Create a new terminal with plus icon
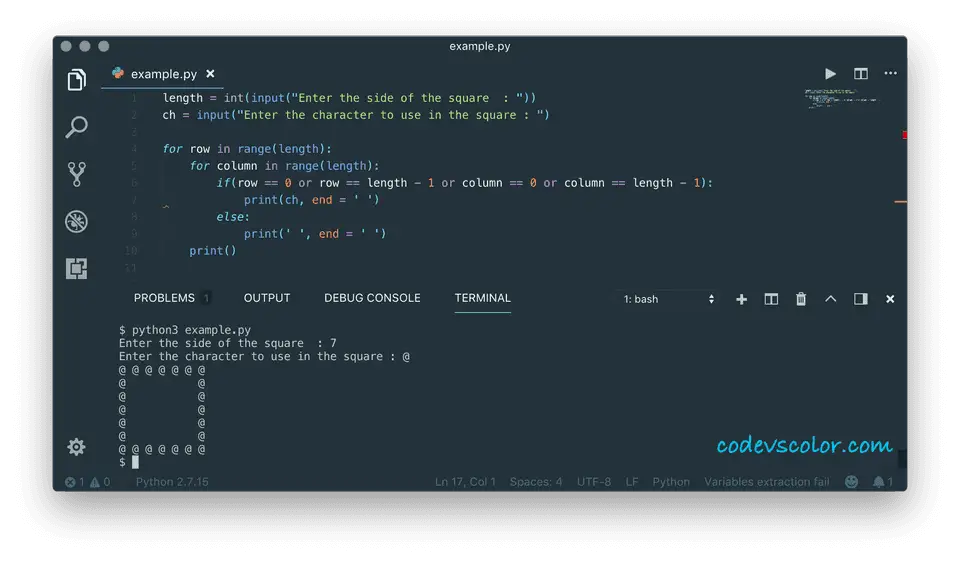Viewport: 960px width, 561px height. coord(741,299)
